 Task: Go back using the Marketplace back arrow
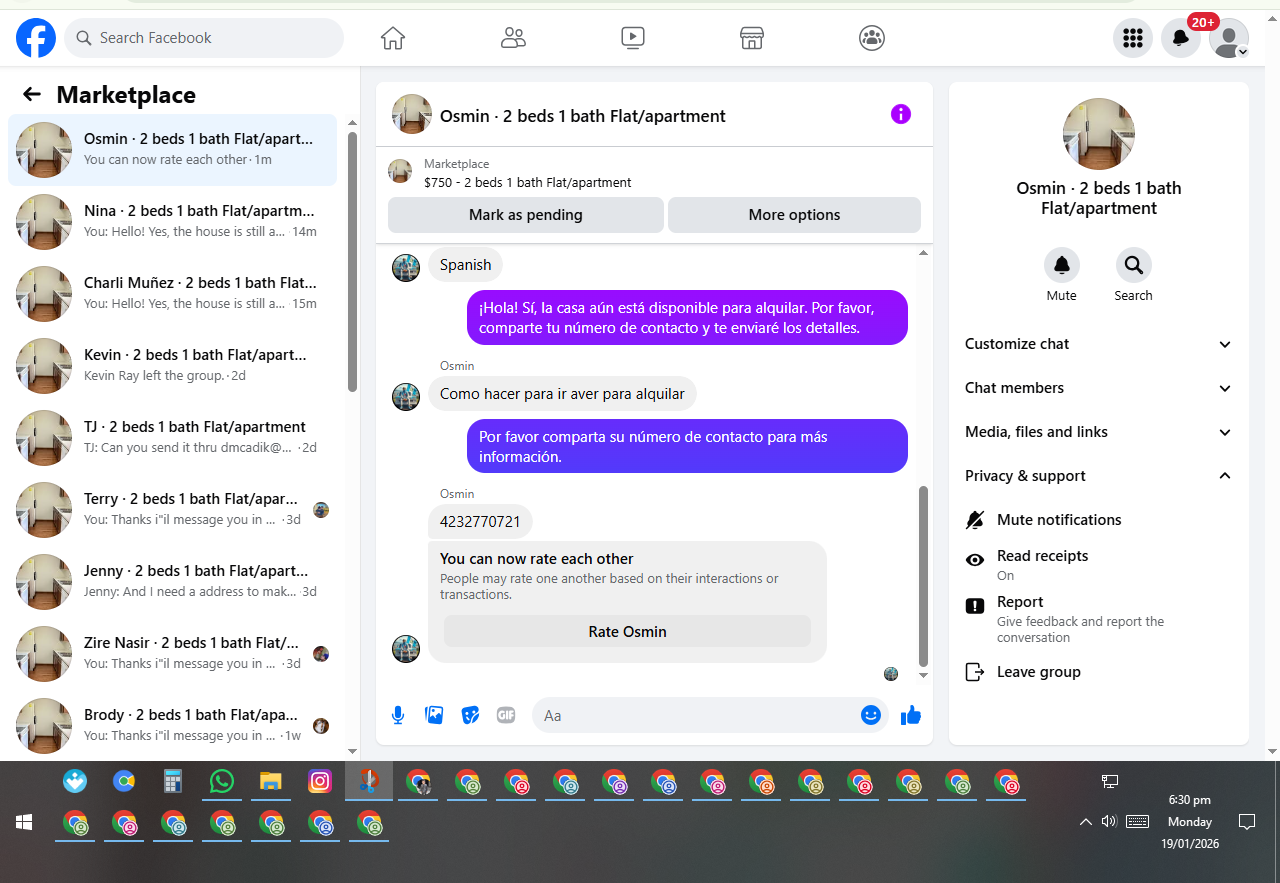pyautogui.click(x=32, y=94)
